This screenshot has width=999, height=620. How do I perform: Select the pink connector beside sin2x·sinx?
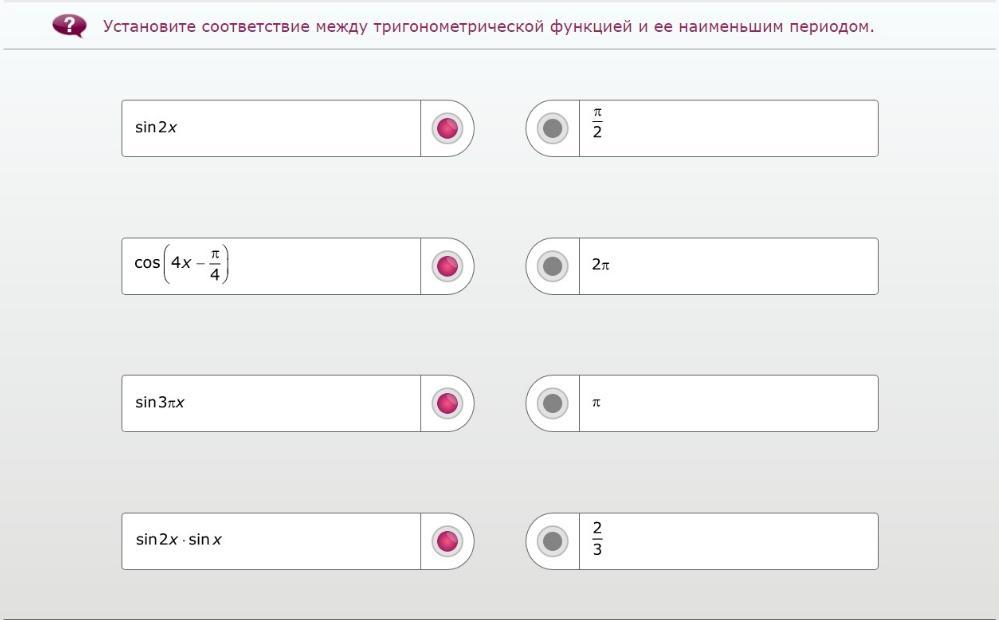[447, 541]
